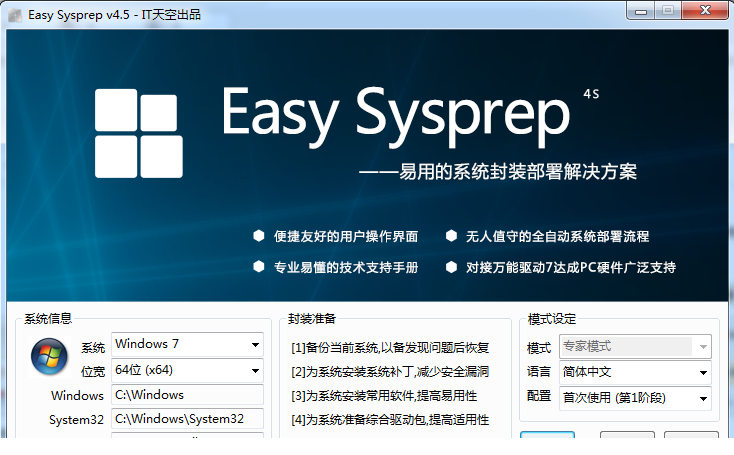Select list item [4]为系统准备综合驱动包
734x455 pixels.
pos(389,420)
